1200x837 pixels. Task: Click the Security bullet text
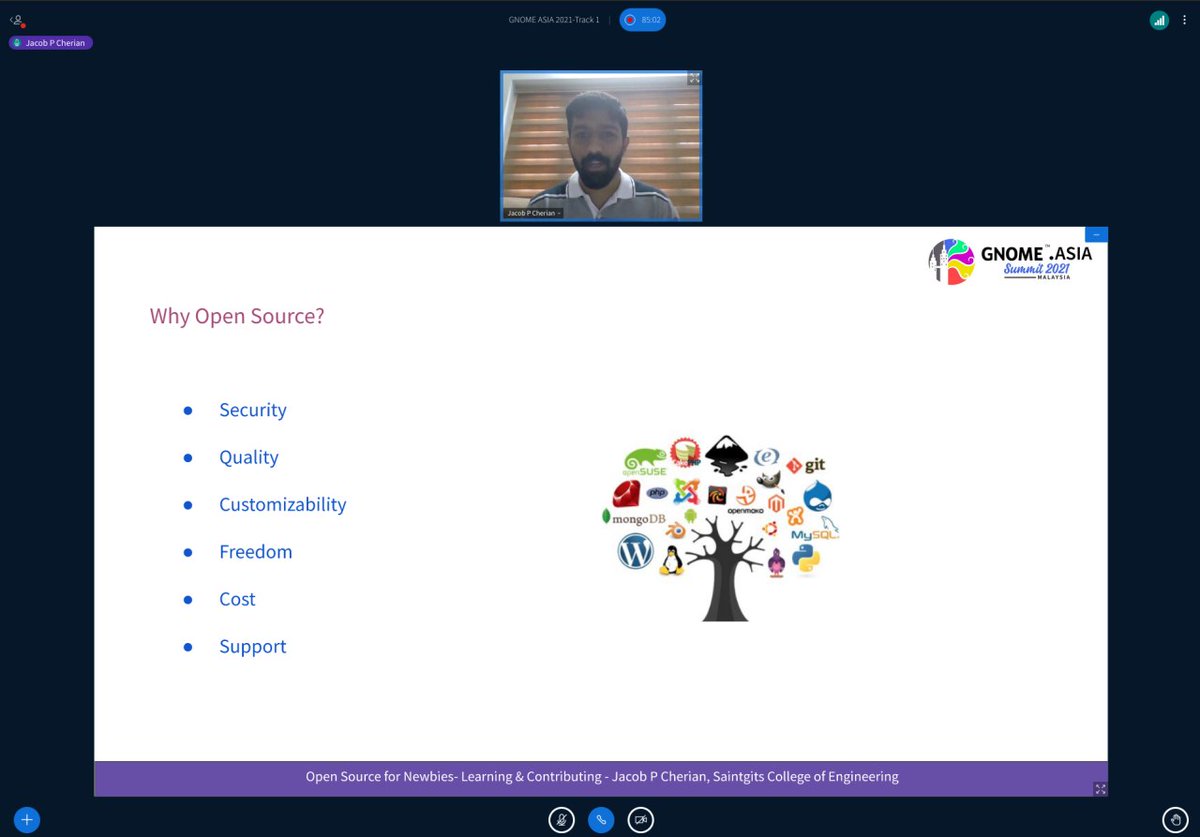pos(253,410)
